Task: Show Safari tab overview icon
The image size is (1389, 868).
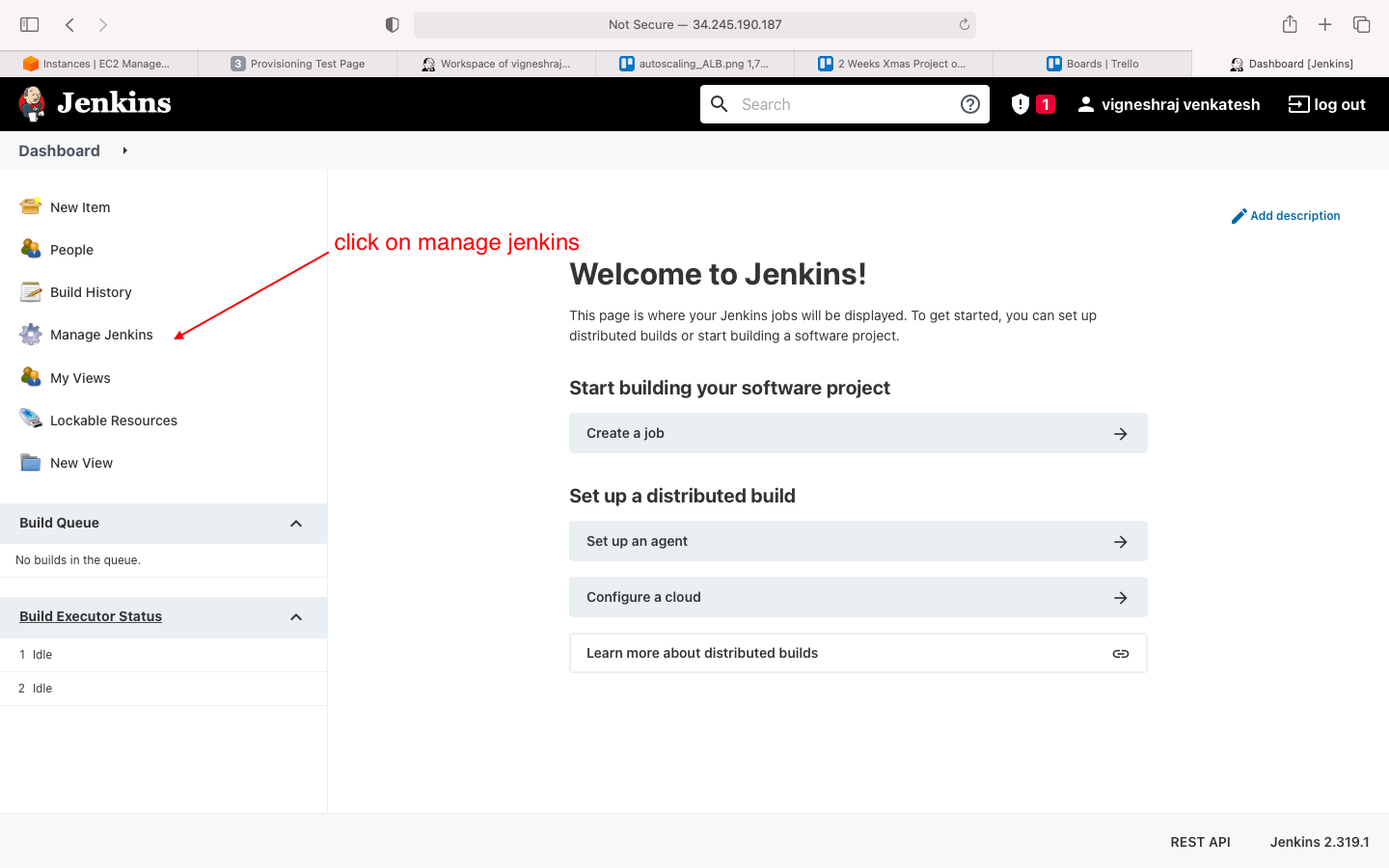Action: click(1362, 24)
